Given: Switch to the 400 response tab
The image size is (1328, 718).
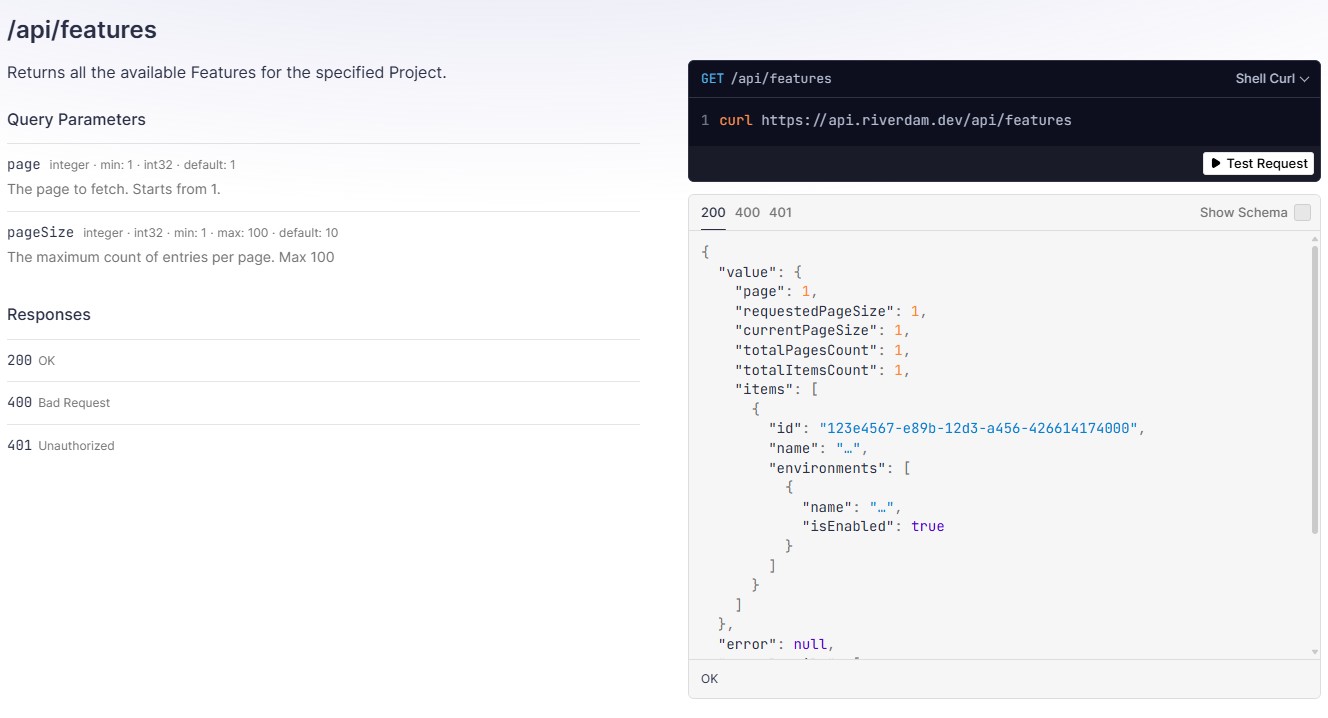Looking at the screenshot, I should (x=747, y=212).
